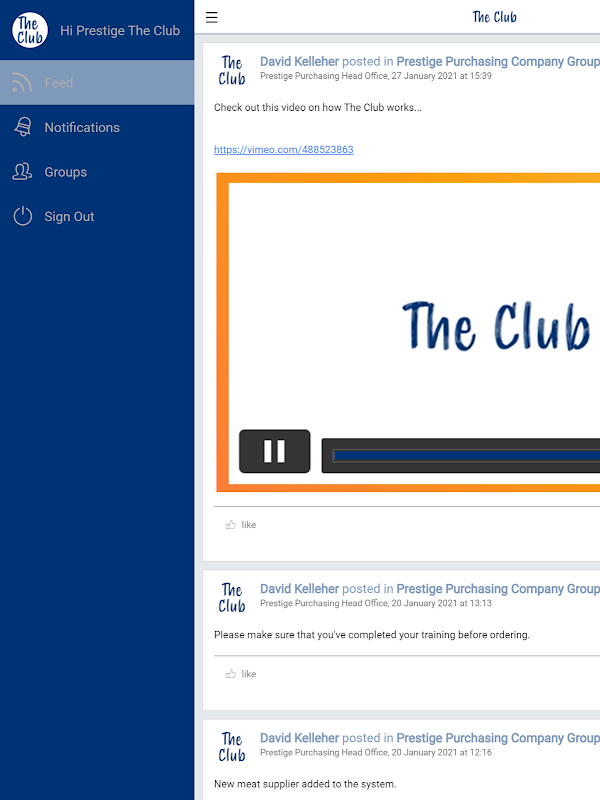
Task: Click the Sign Out power icon
Action: [22, 216]
